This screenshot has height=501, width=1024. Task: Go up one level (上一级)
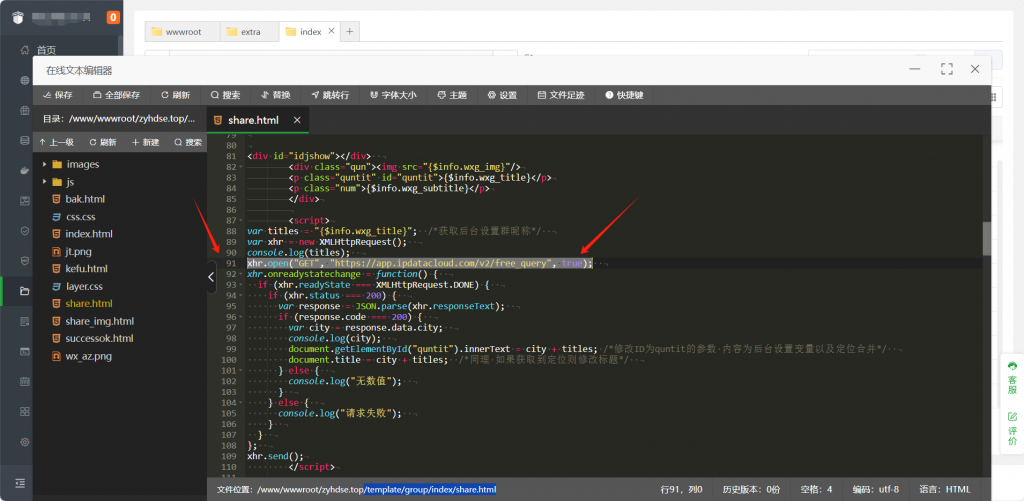point(56,142)
